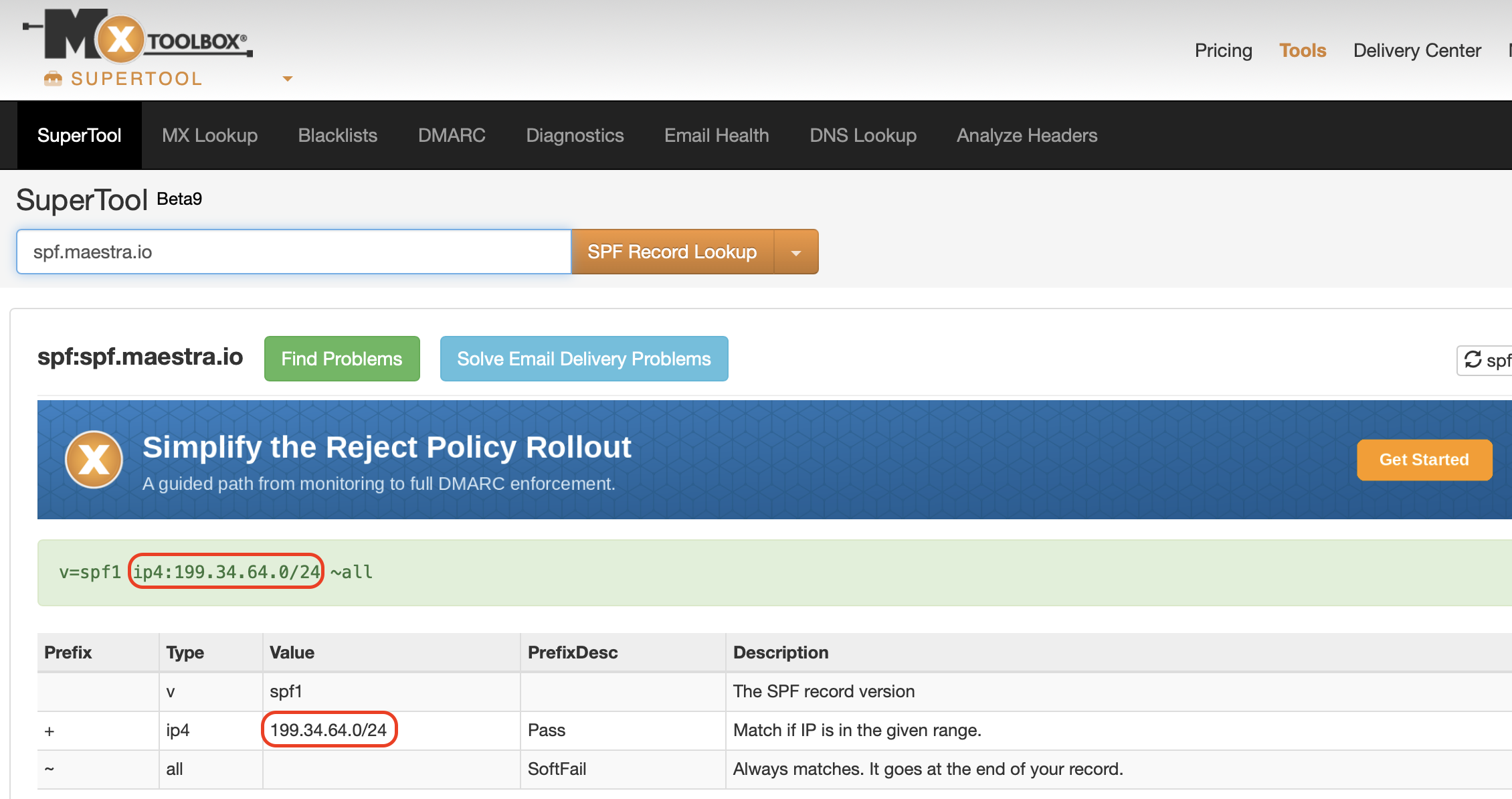Image resolution: width=1512 pixels, height=799 pixels.
Task: Click the Beta9 label
Action: click(179, 199)
